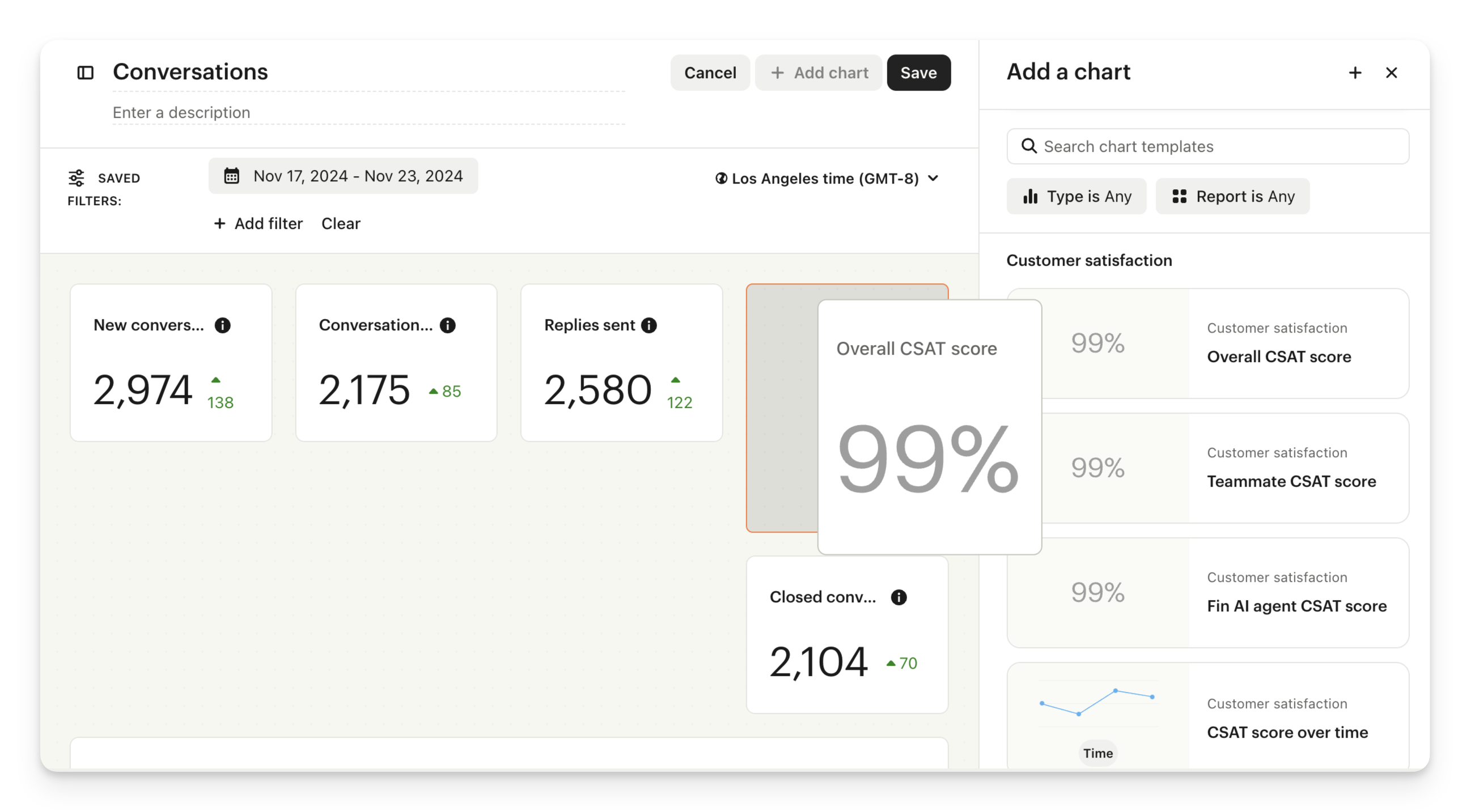Viewport: 1470px width, 812px height.
Task: Click info icon beside Replies sent
Action: 649,325
